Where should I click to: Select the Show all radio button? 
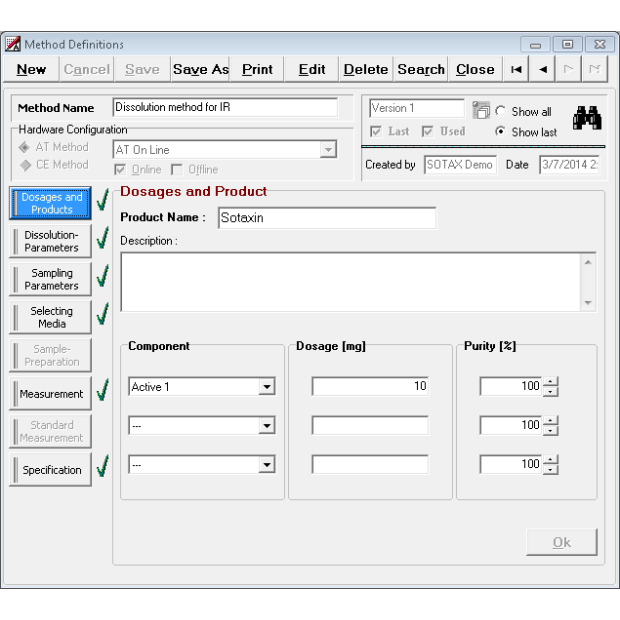coord(500,112)
